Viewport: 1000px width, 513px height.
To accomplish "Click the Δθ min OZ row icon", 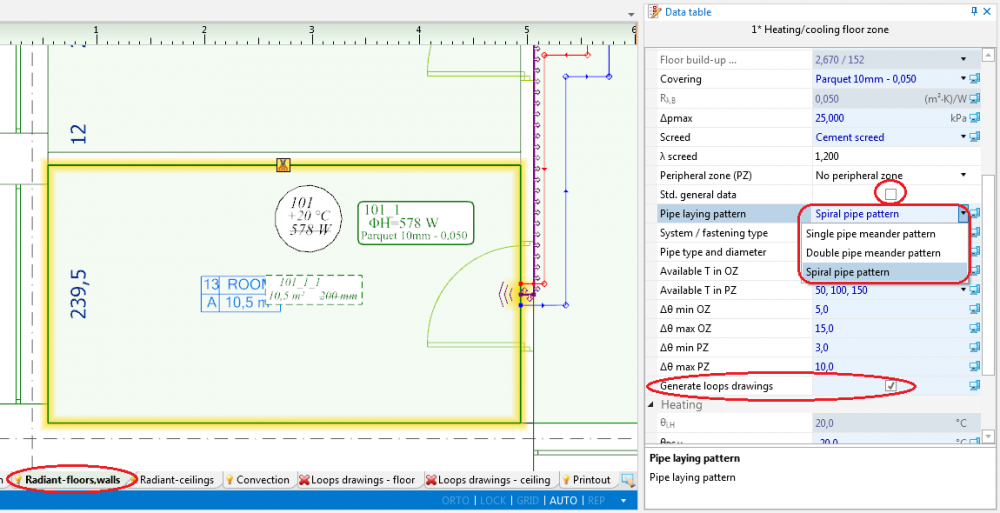I will click(x=975, y=310).
